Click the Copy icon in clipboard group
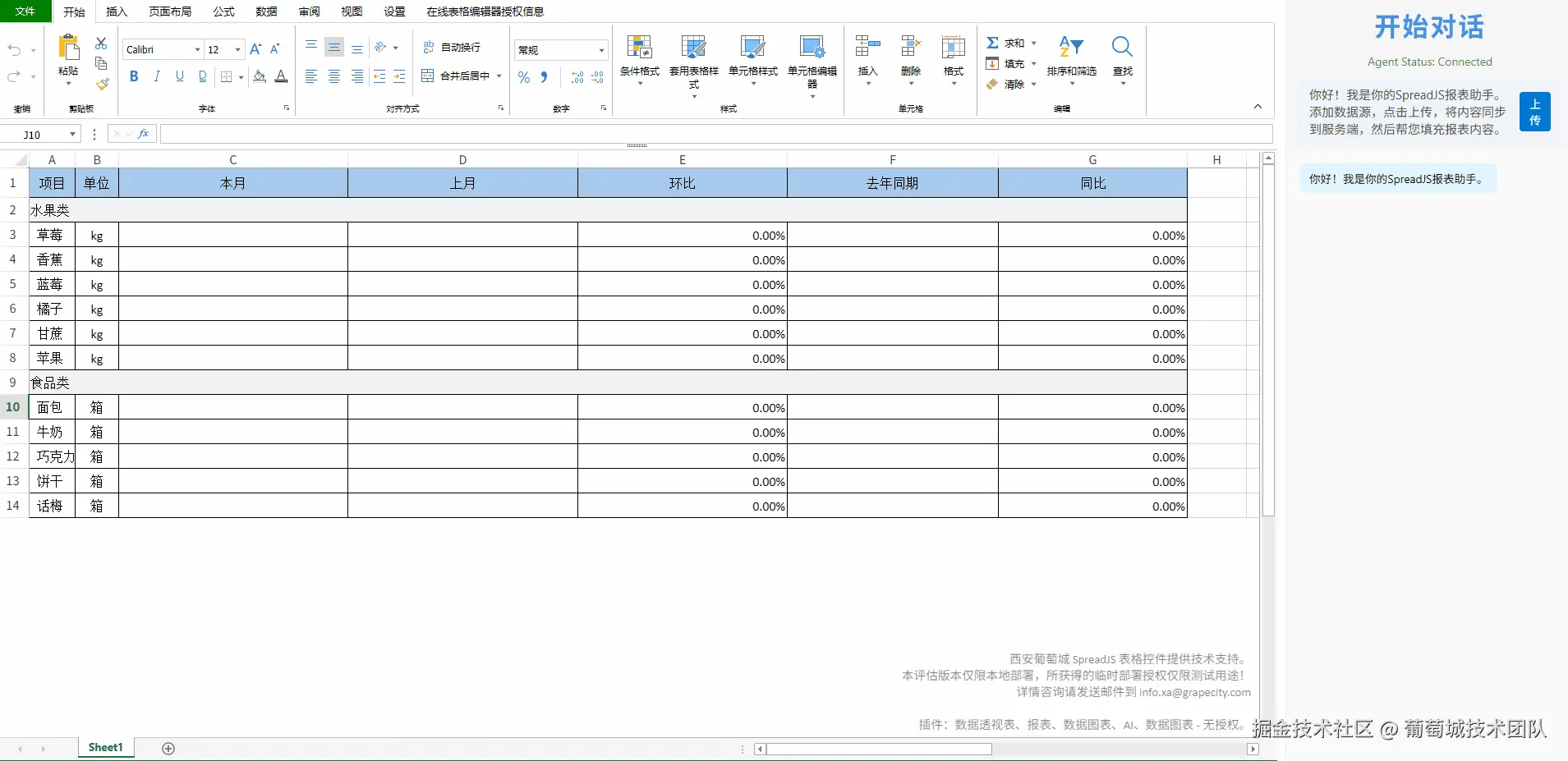The height and width of the screenshot is (761, 1568). [x=101, y=63]
